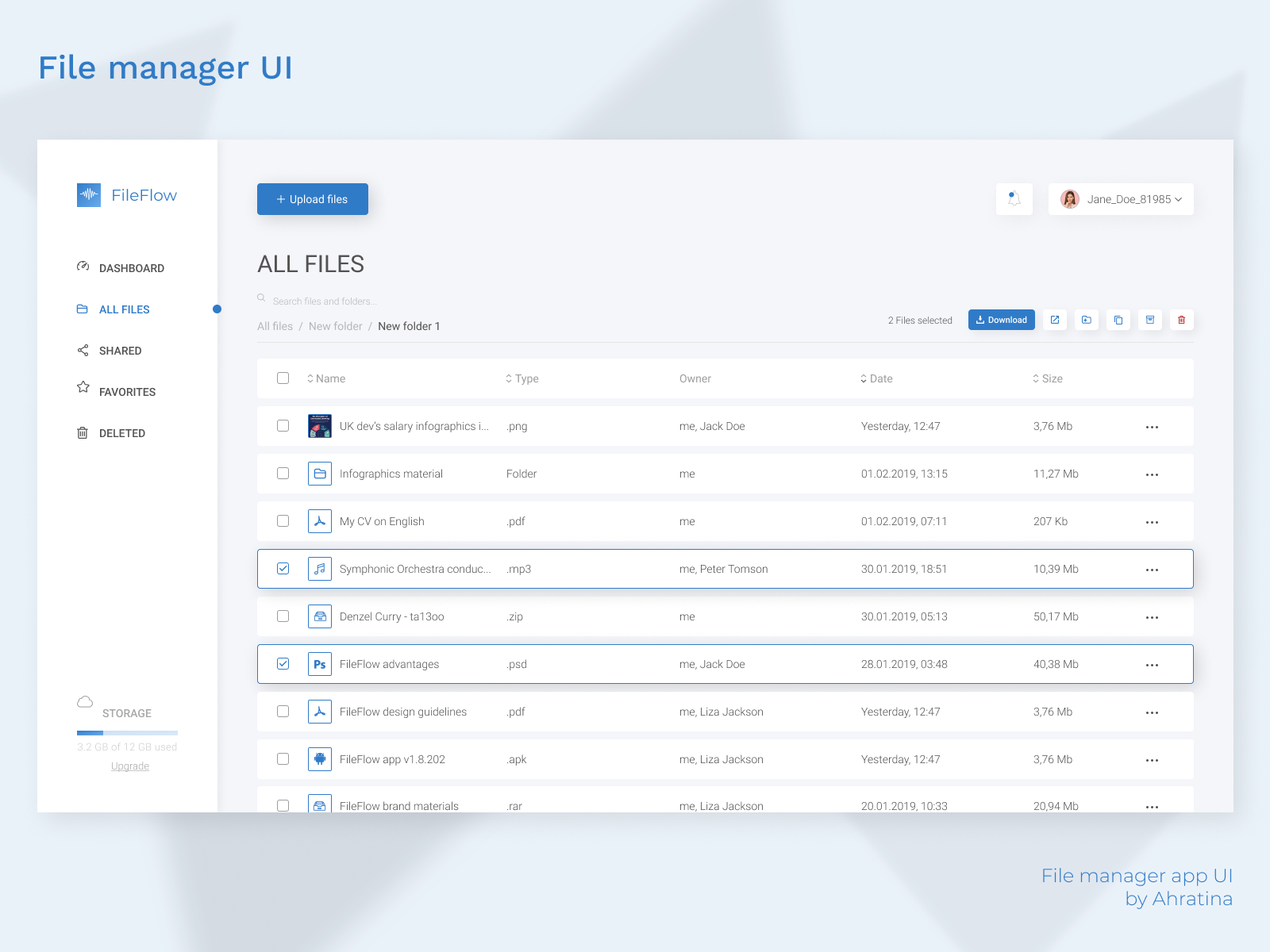Image resolution: width=1270 pixels, height=952 pixels.
Task: Click the Upload files button
Action: [312, 199]
